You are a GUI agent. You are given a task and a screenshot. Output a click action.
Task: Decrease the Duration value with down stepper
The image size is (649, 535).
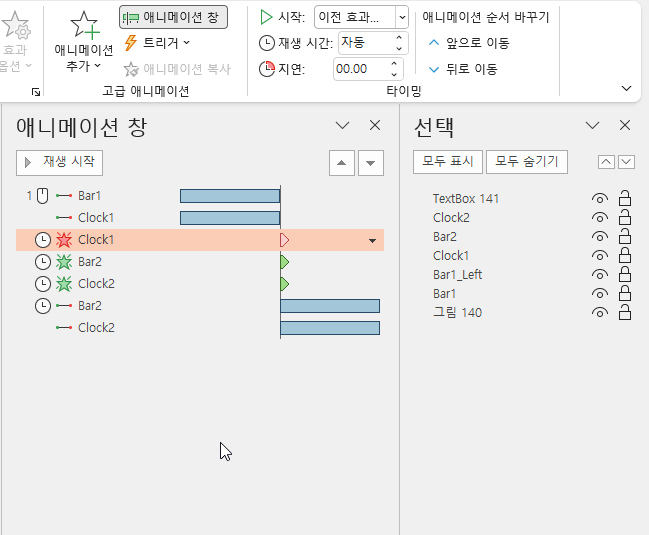(399, 48)
